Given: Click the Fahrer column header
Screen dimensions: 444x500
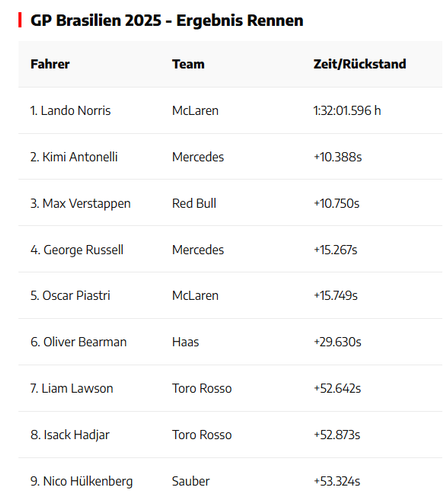Looking at the screenshot, I should (50, 64).
